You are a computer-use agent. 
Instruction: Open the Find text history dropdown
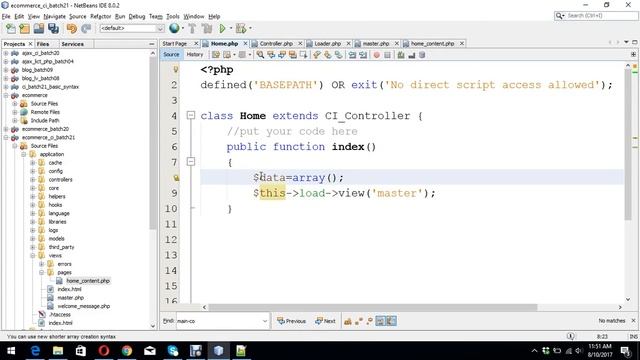pyautogui.click(x=264, y=321)
